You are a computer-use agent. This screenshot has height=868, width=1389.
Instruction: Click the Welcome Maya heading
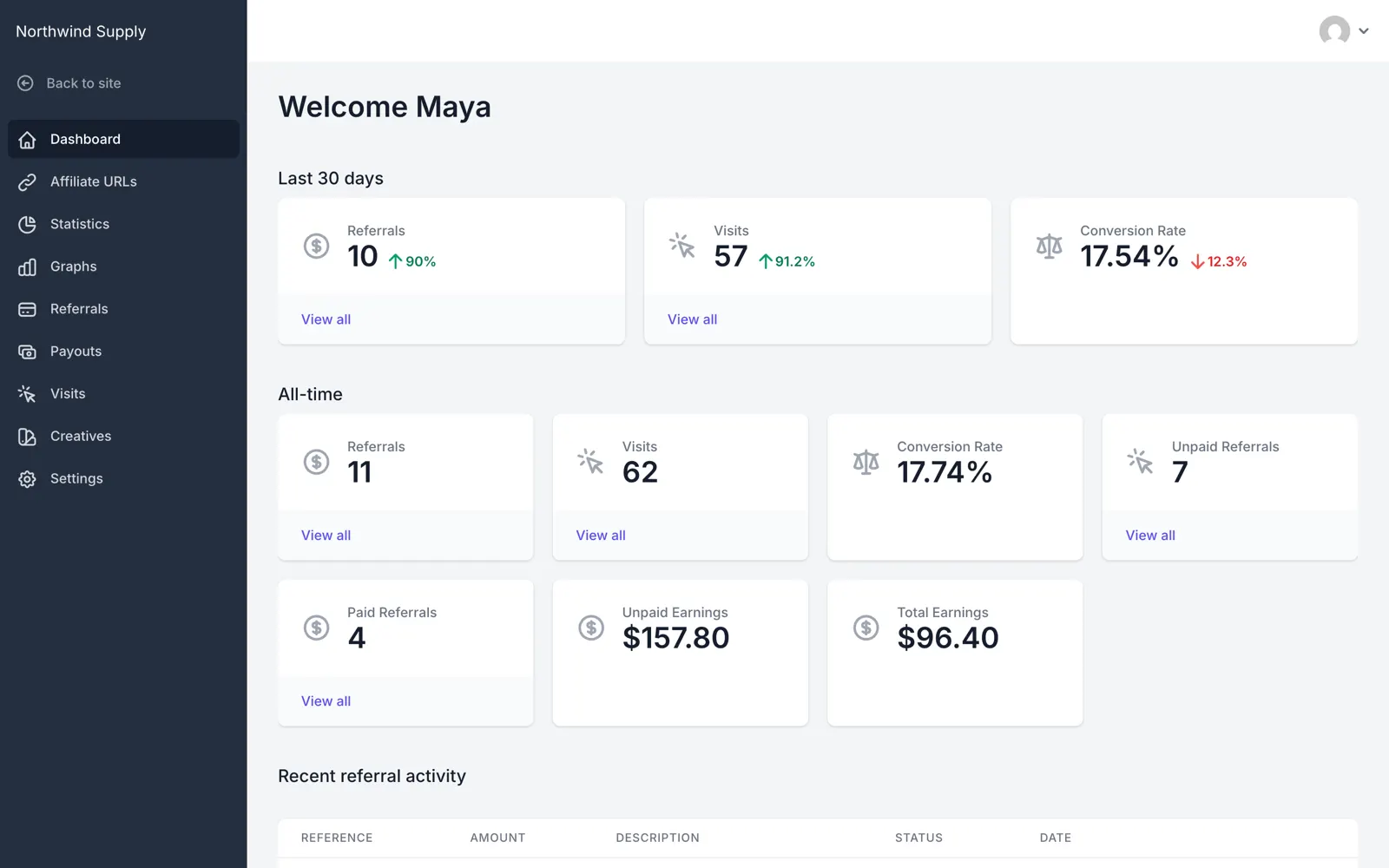(x=385, y=107)
